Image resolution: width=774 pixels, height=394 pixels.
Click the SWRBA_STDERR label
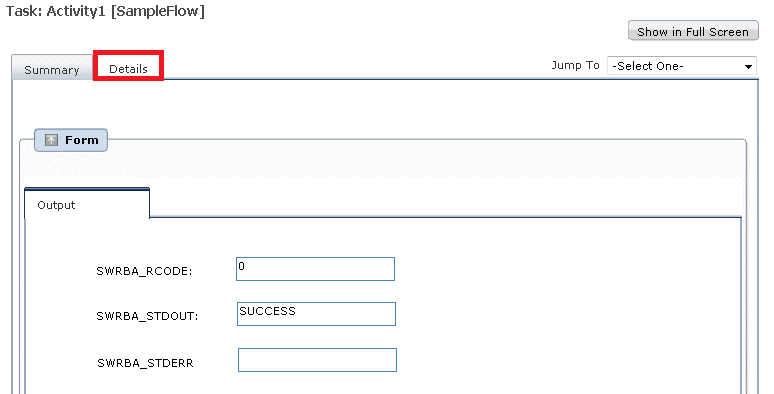point(145,363)
